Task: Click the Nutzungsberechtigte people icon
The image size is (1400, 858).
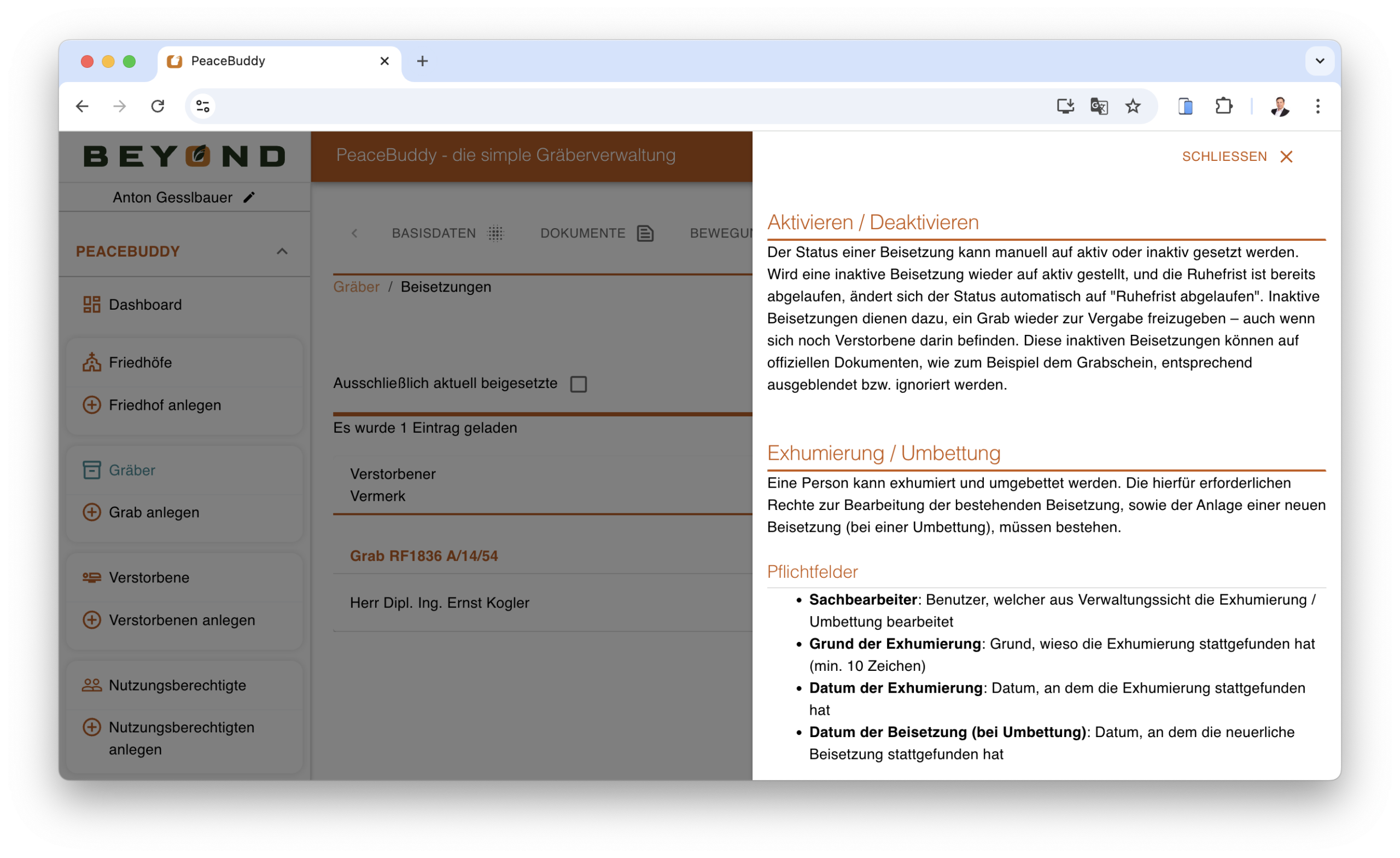Action: click(x=91, y=685)
